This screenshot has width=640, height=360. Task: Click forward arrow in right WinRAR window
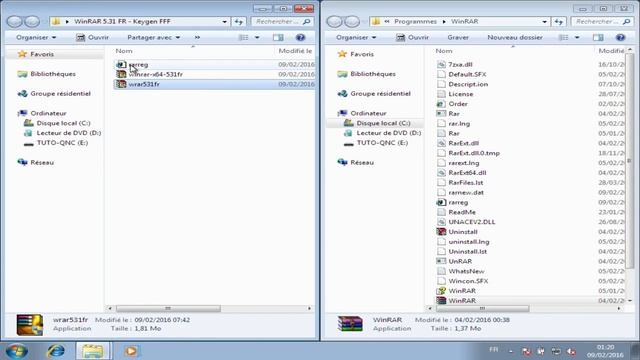[x=352, y=21]
